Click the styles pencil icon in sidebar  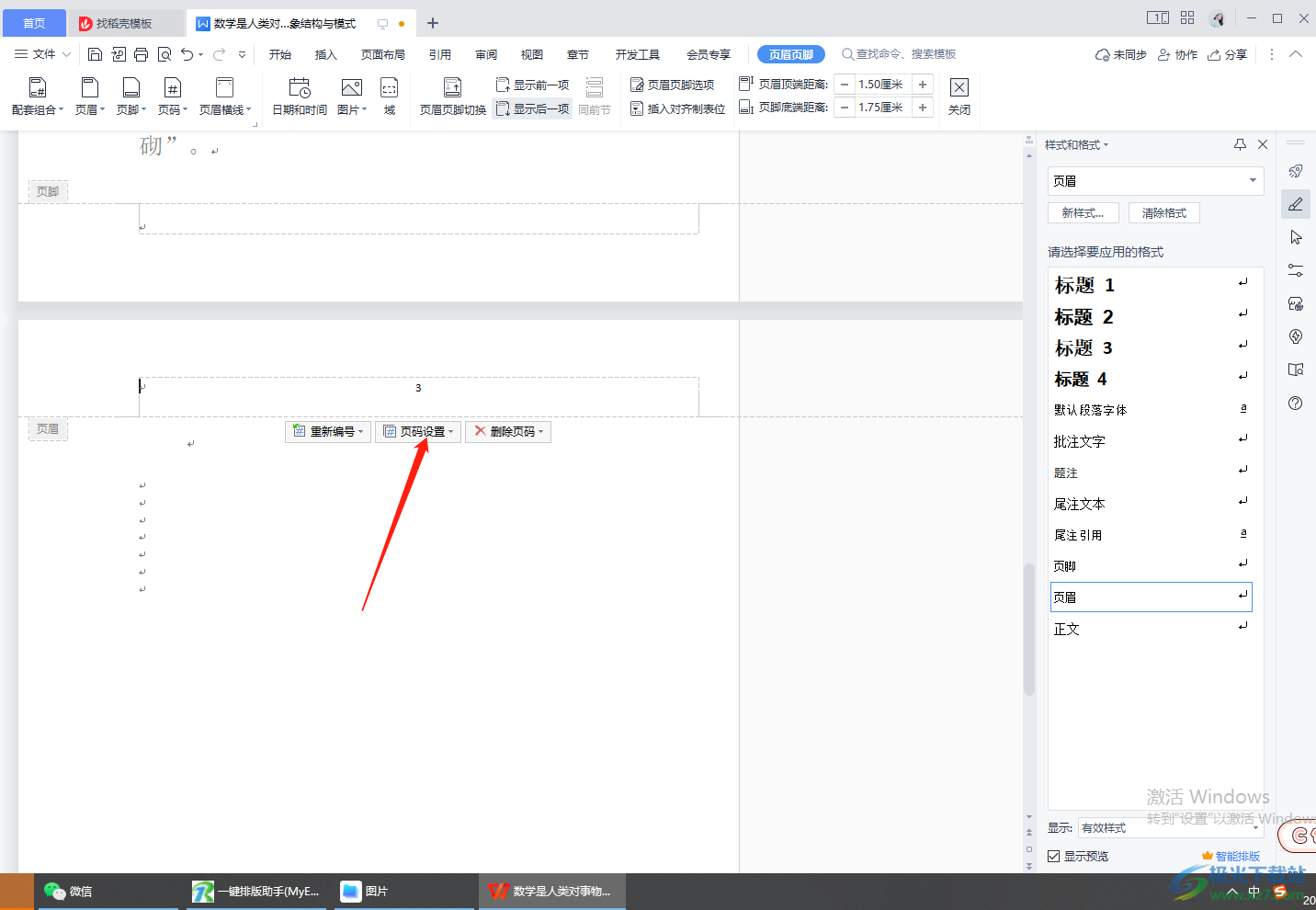pyautogui.click(x=1296, y=204)
